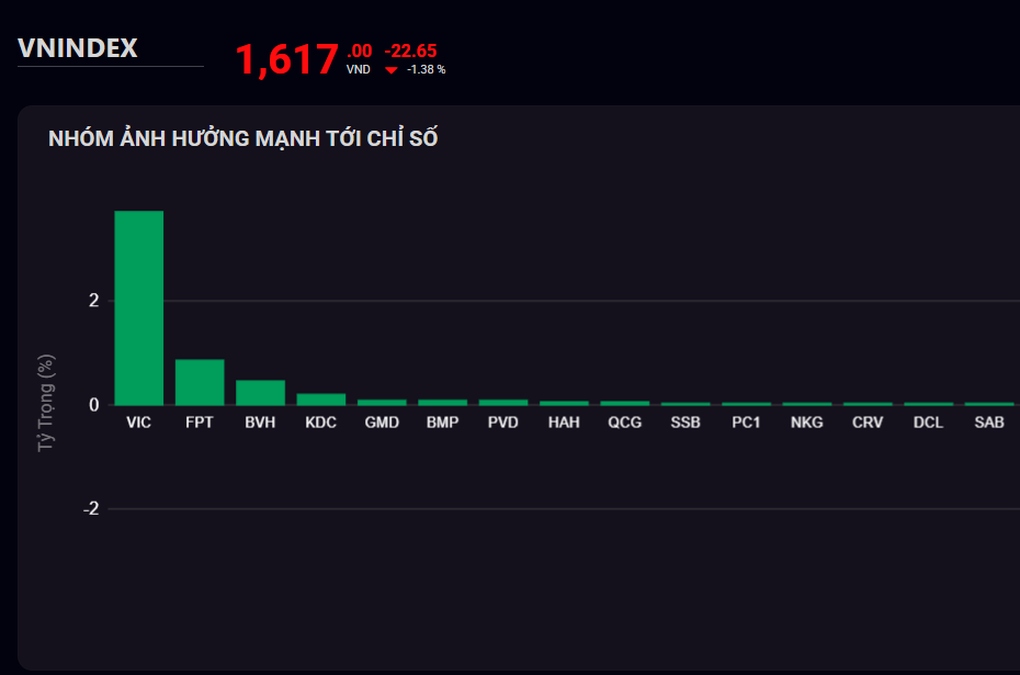
Task: Click the GMD ticker label
Action: pyautogui.click(x=381, y=423)
